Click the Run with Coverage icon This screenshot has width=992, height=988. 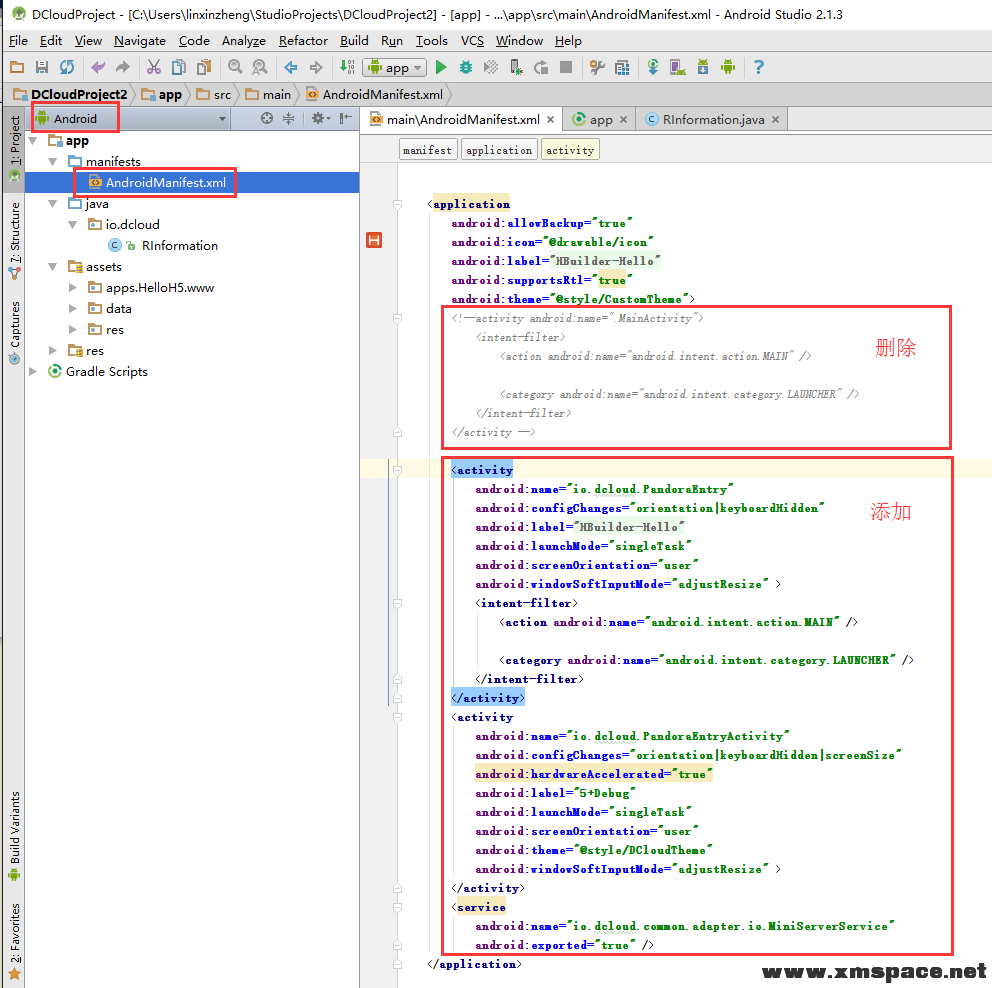[491, 67]
